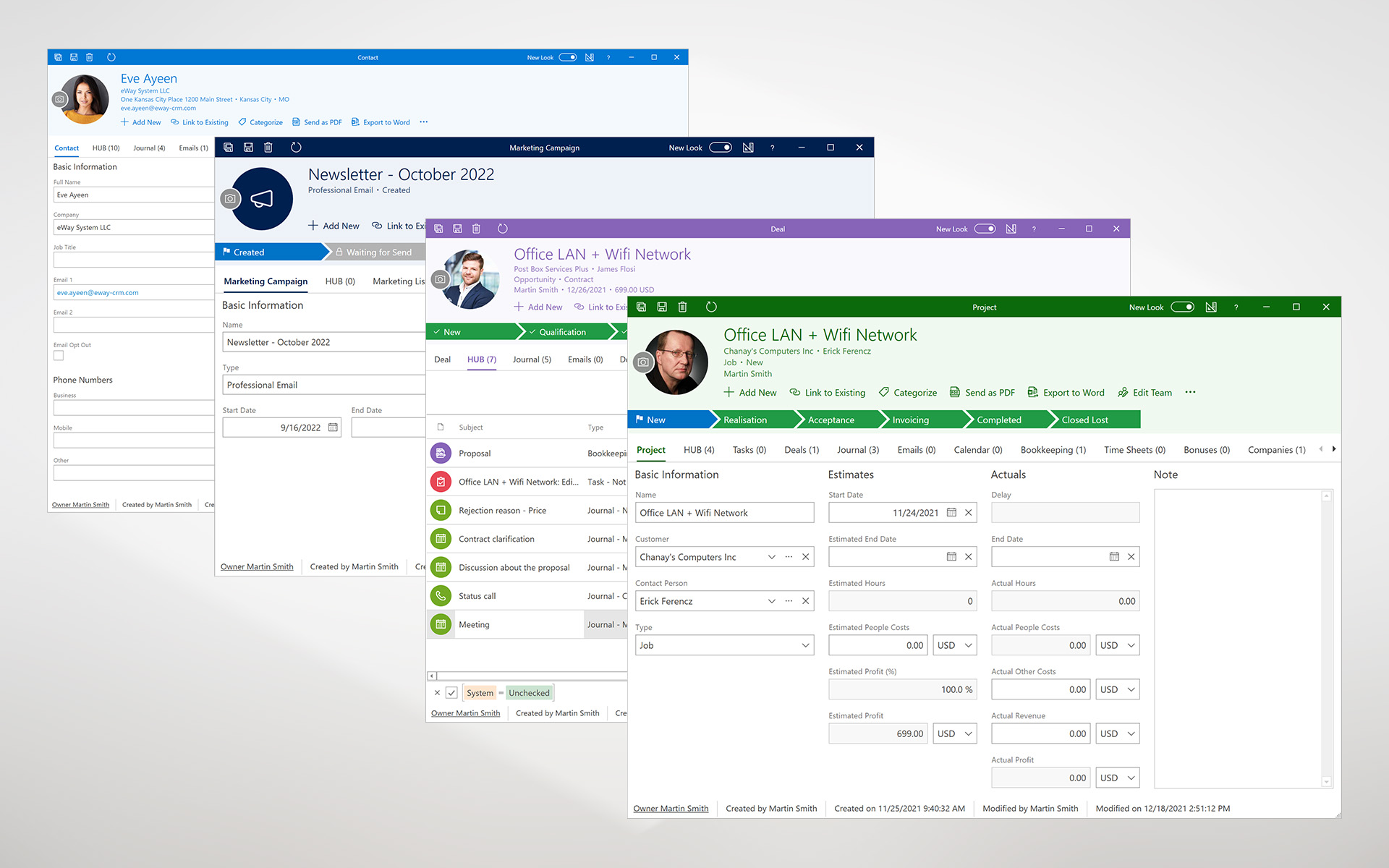Remove the filter with X in Deal window
This screenshot has width=1389, height=868.
[437, 693]
